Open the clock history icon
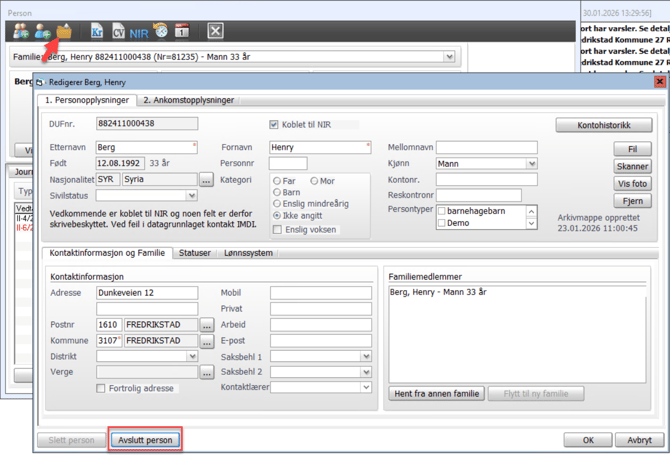Viewport: 670px width, 455px height. (160, 31)
